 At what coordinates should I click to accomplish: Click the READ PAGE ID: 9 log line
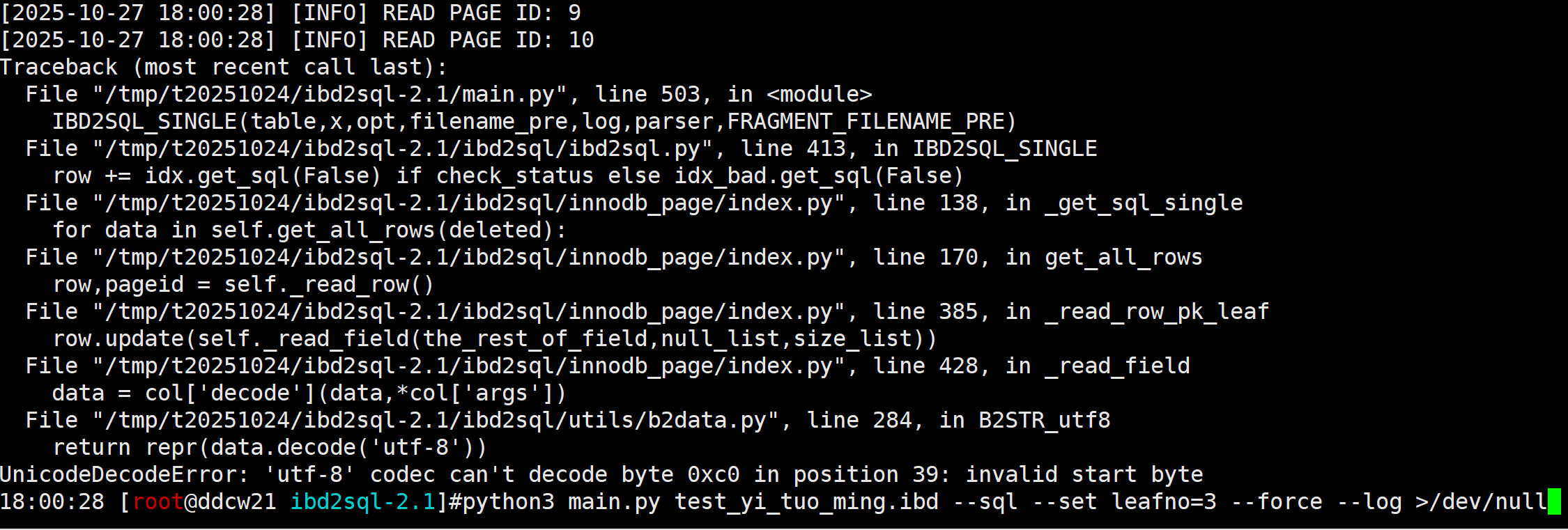[x=291, y=13]
